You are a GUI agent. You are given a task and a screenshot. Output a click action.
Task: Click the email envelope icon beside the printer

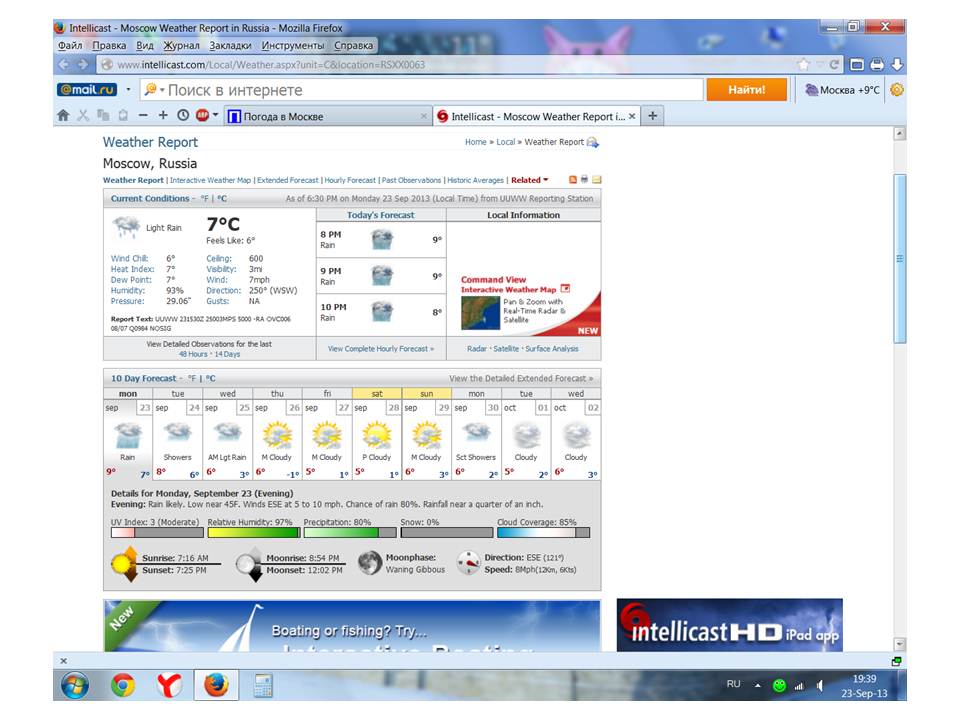point(597,180)
